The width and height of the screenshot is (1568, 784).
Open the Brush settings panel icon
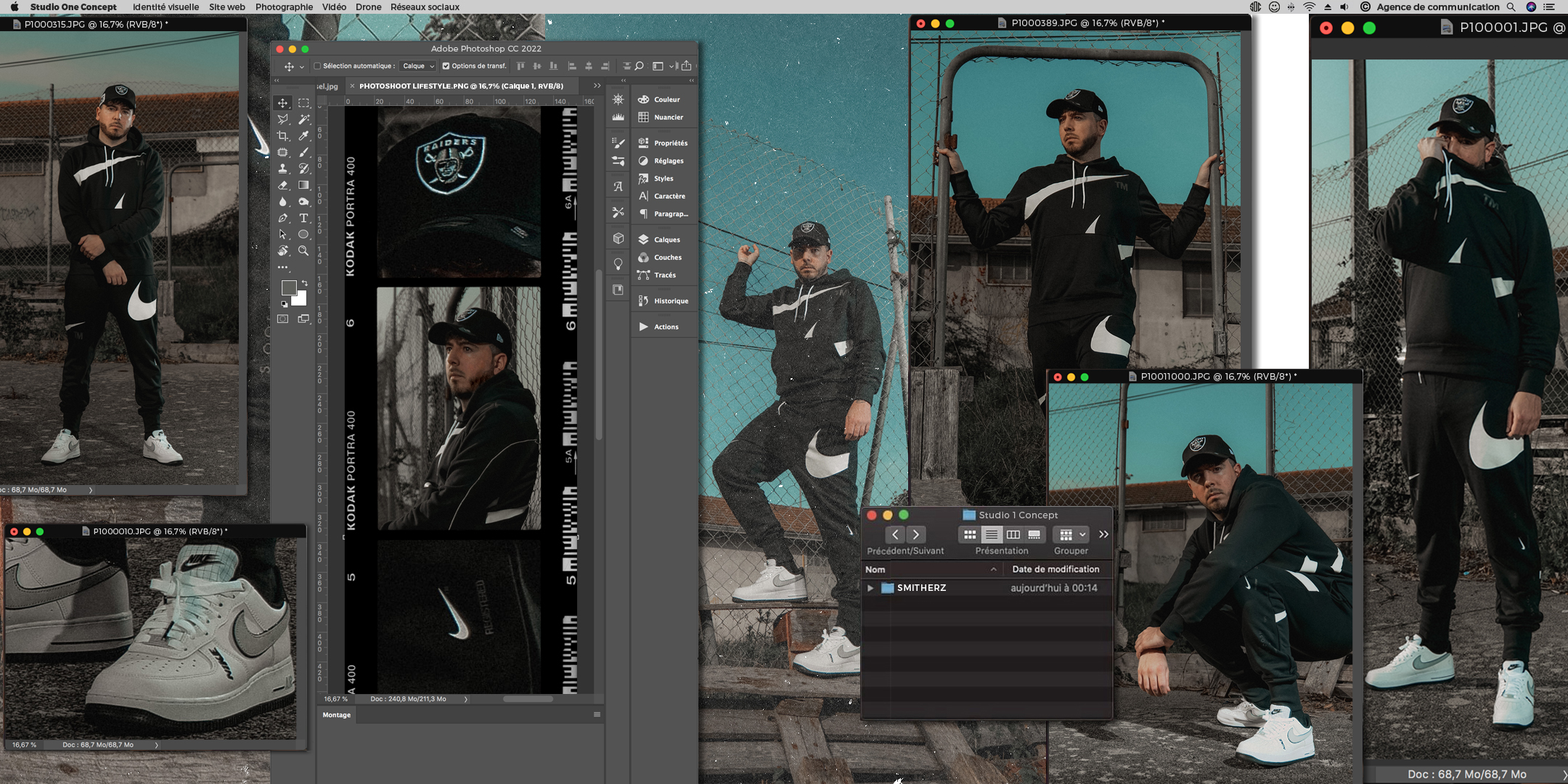tap(618, 143)
